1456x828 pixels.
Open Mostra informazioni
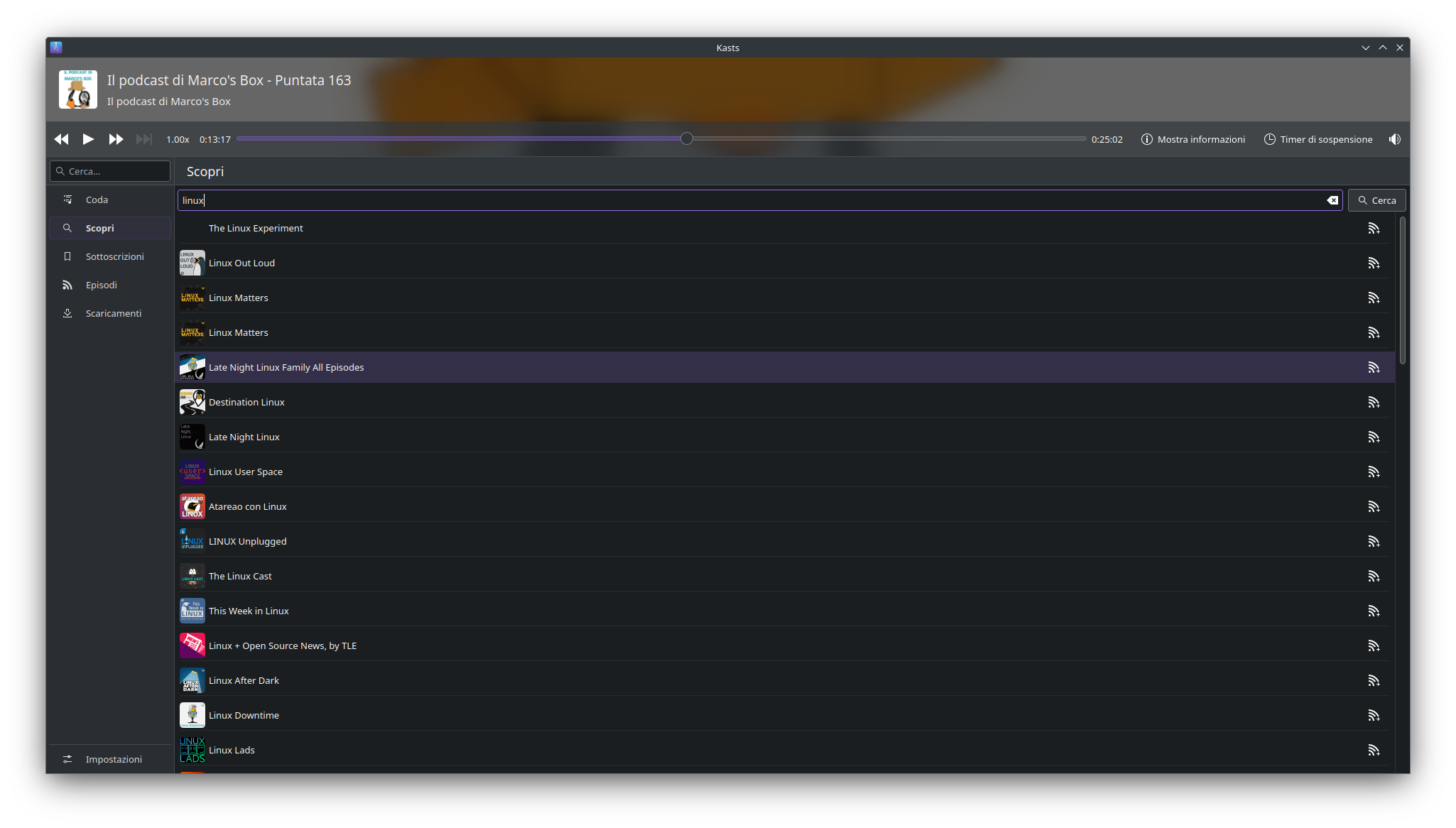point(1193,139)
